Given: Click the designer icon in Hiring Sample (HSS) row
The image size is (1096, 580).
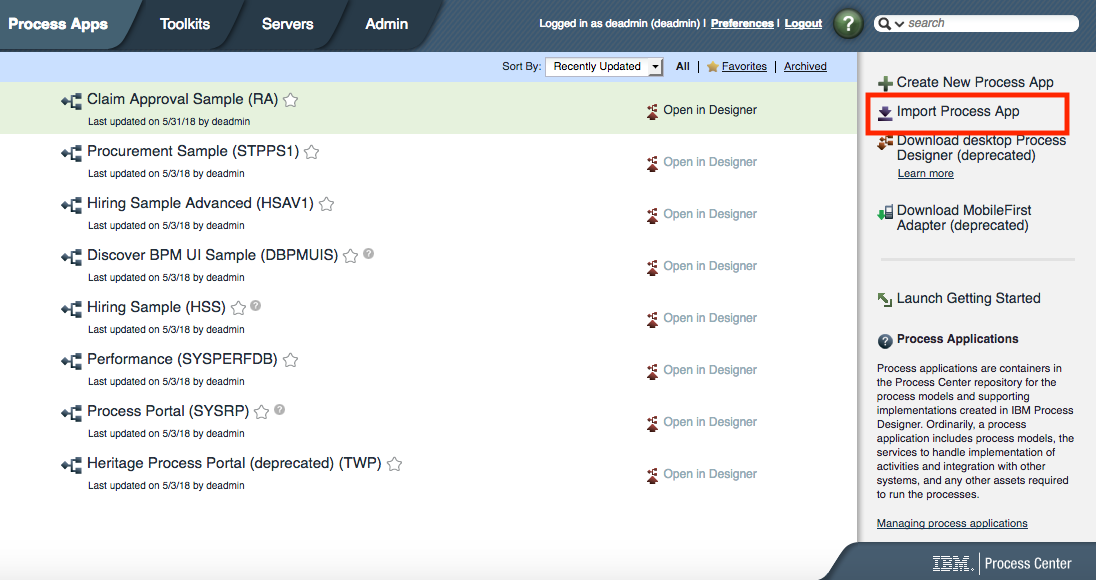Looking at the screenshot, I should tap(652, 319).
